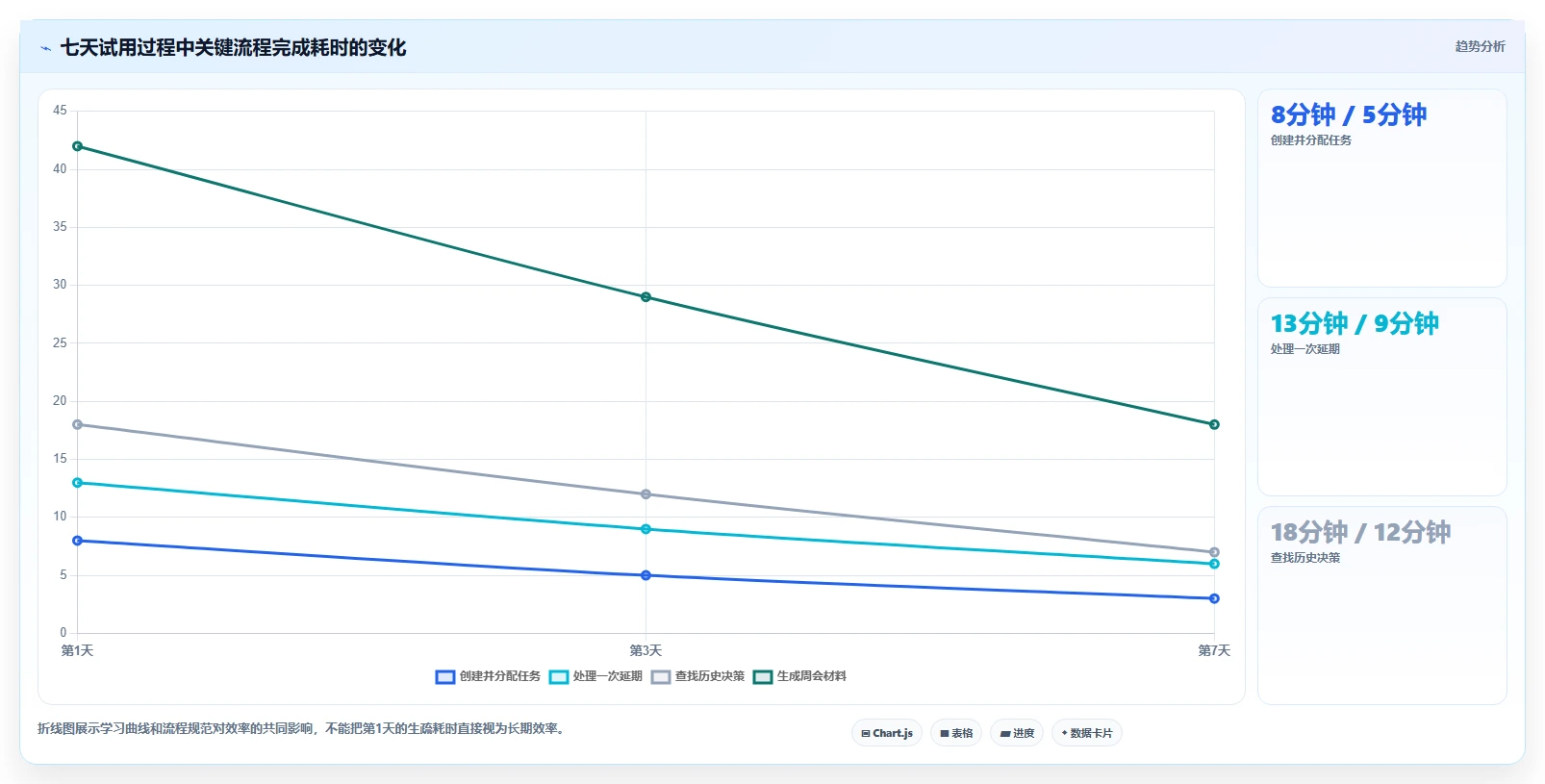Click the 表格 chip
Viewport: 1545px width, 784px height.
pos(956,733)
